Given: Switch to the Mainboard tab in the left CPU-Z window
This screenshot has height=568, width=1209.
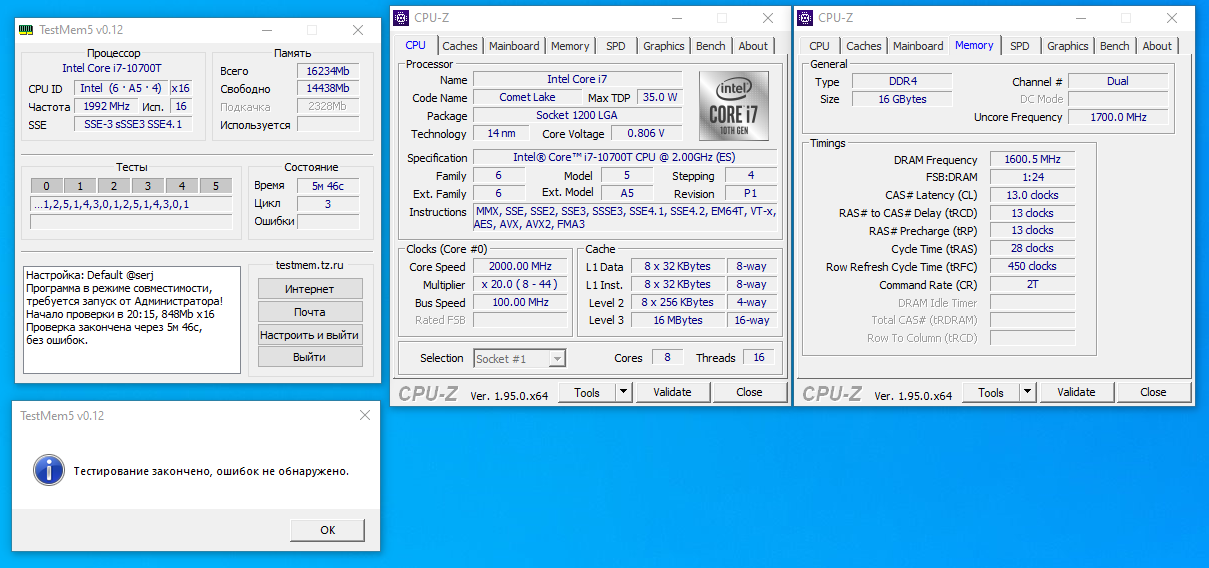Looking at the screenshot, I should (514, 46).
